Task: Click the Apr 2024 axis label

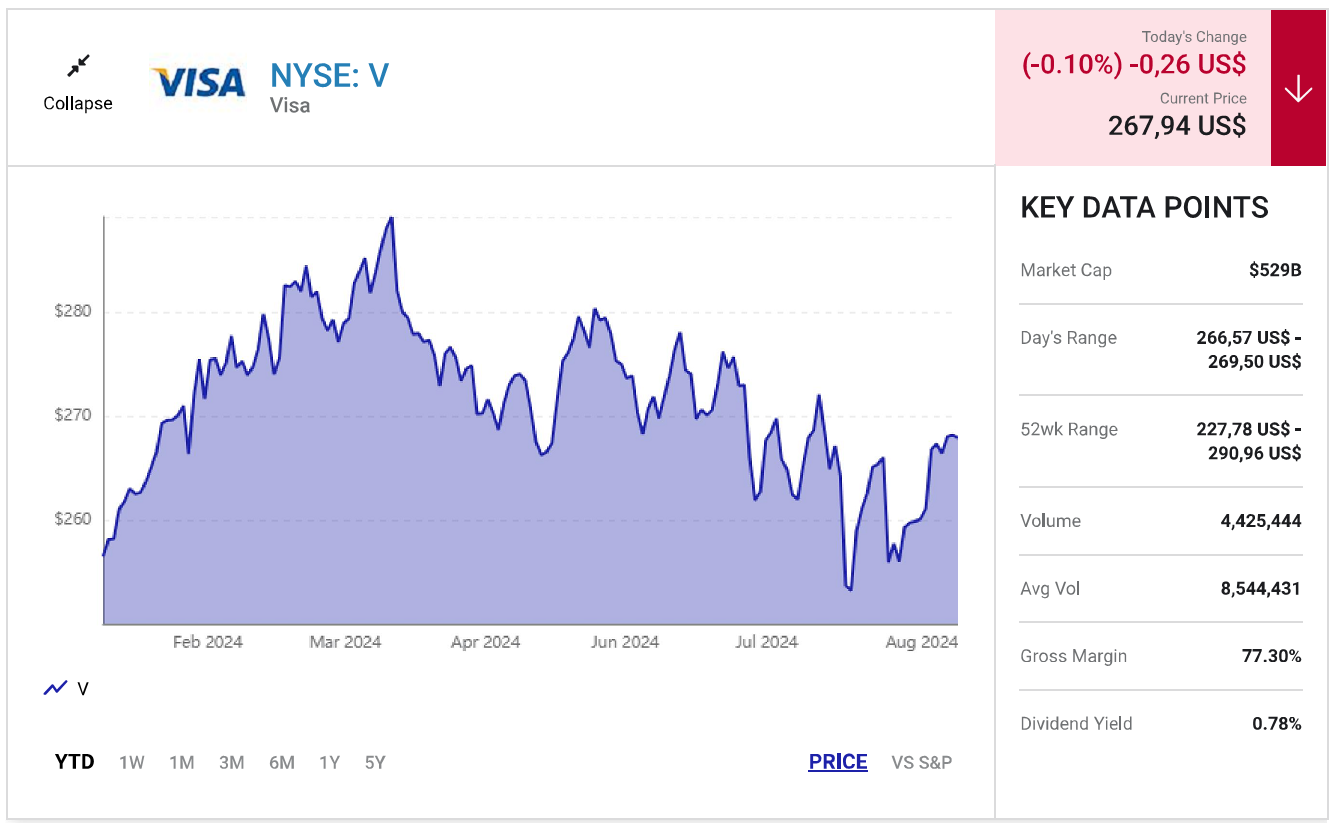Action: coord(486,642)
